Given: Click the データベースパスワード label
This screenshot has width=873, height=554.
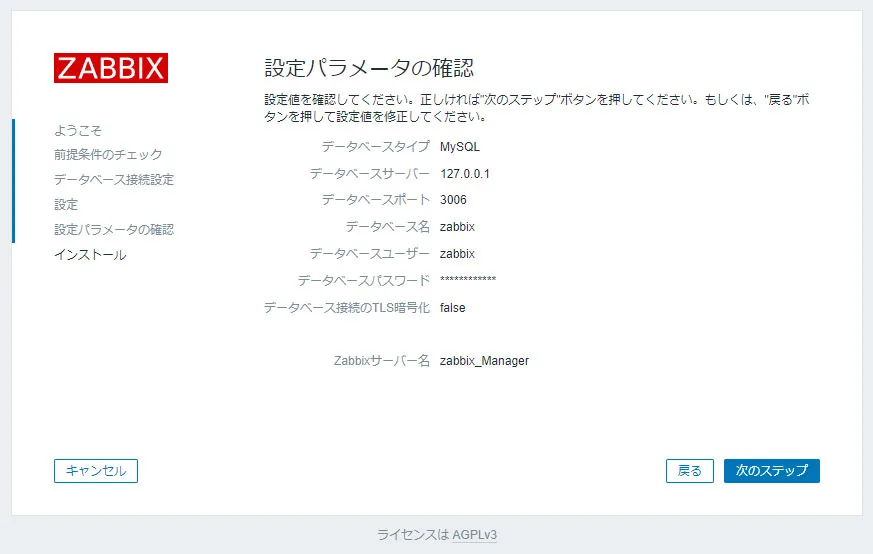Looking at the screenshot, I should pyautogui.click(x=364, y=281).
